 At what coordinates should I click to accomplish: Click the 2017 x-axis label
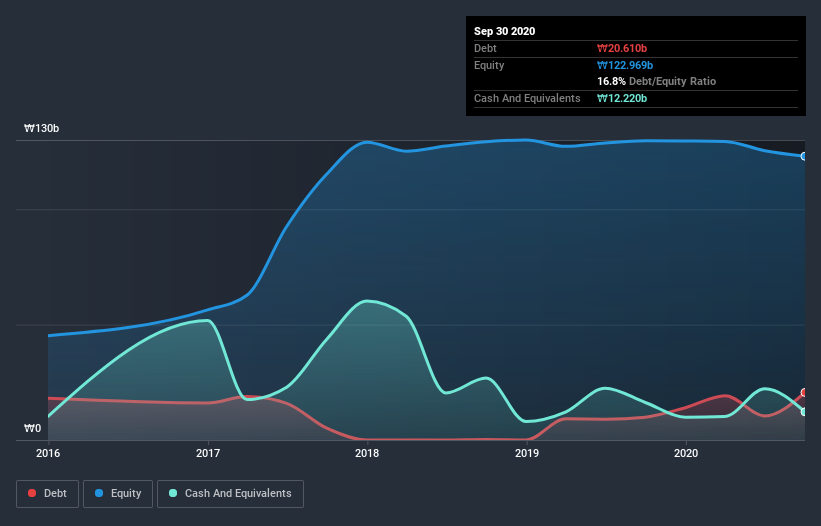pos(208,453)
